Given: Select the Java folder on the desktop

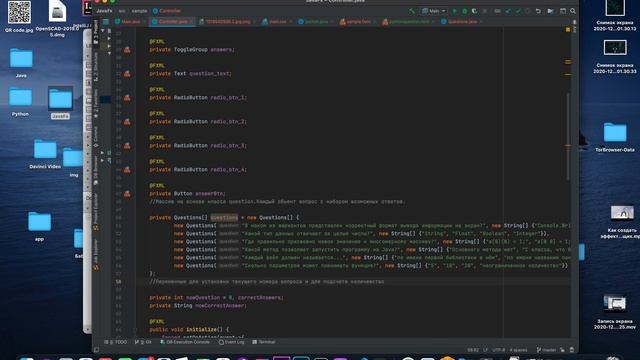Looking at the screenshot, I should 21,62.
